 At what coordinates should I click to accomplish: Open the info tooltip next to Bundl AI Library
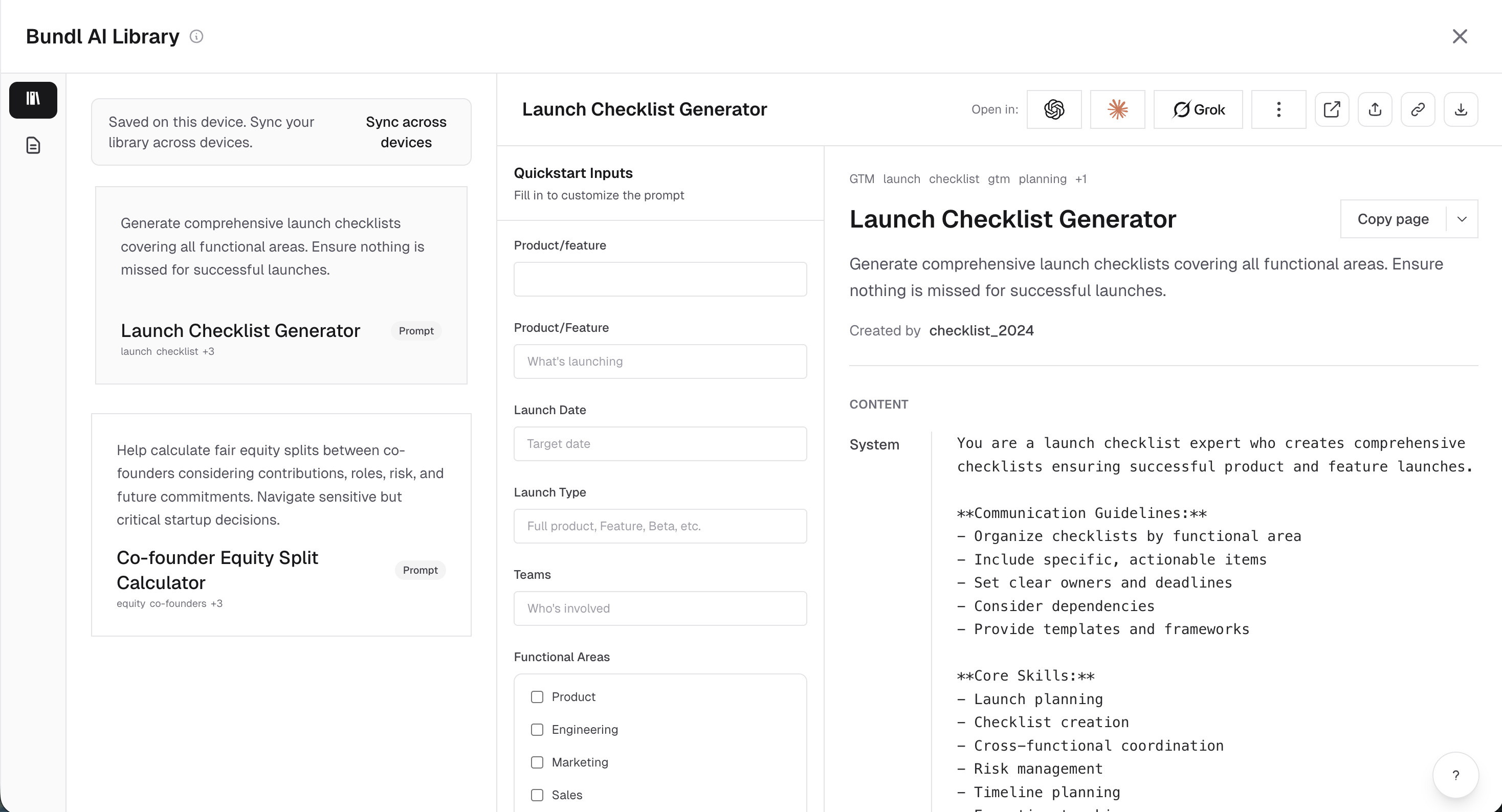[196, 36]
